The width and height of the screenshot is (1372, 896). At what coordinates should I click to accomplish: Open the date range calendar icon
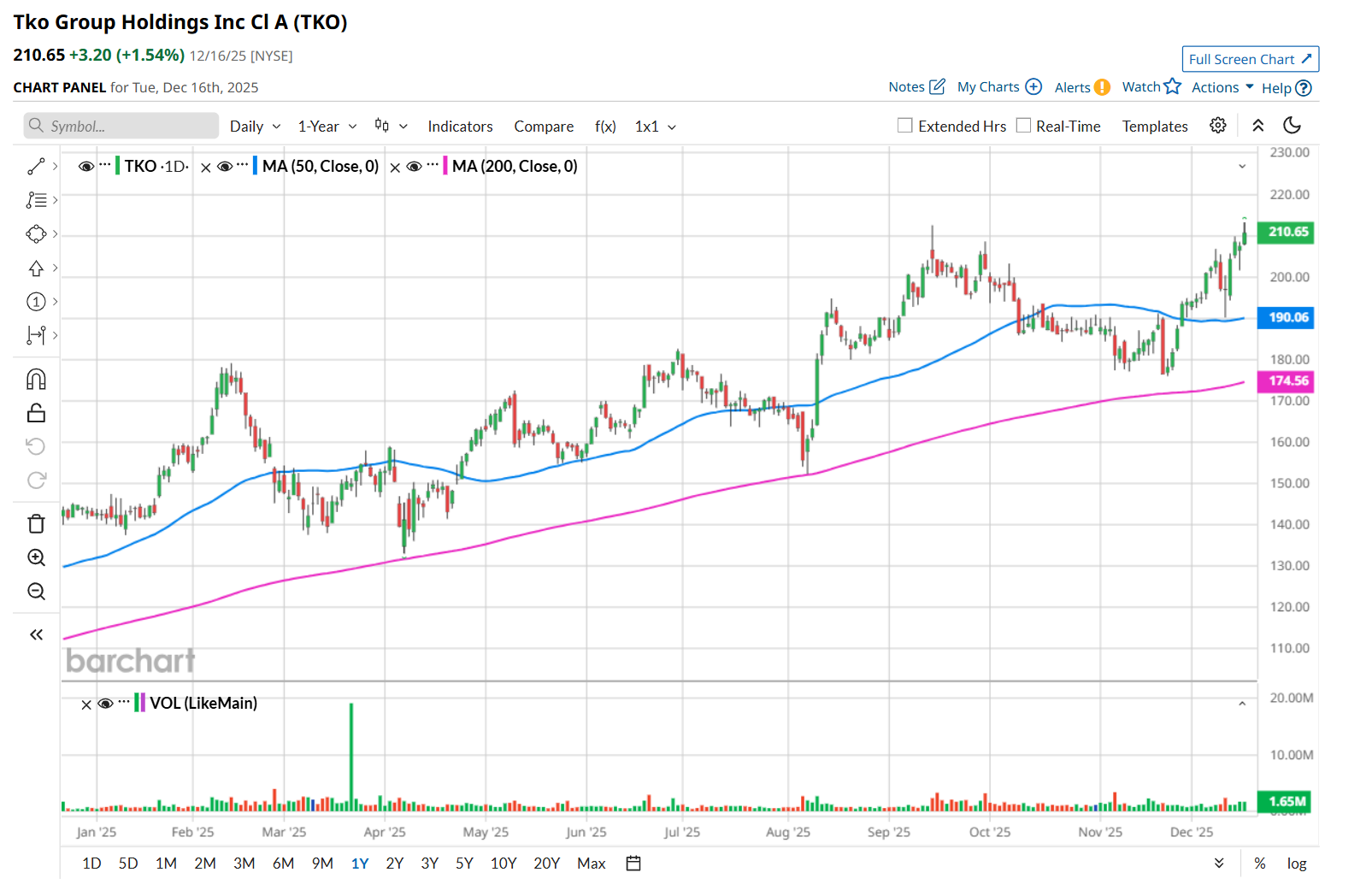tap(633, 864)
